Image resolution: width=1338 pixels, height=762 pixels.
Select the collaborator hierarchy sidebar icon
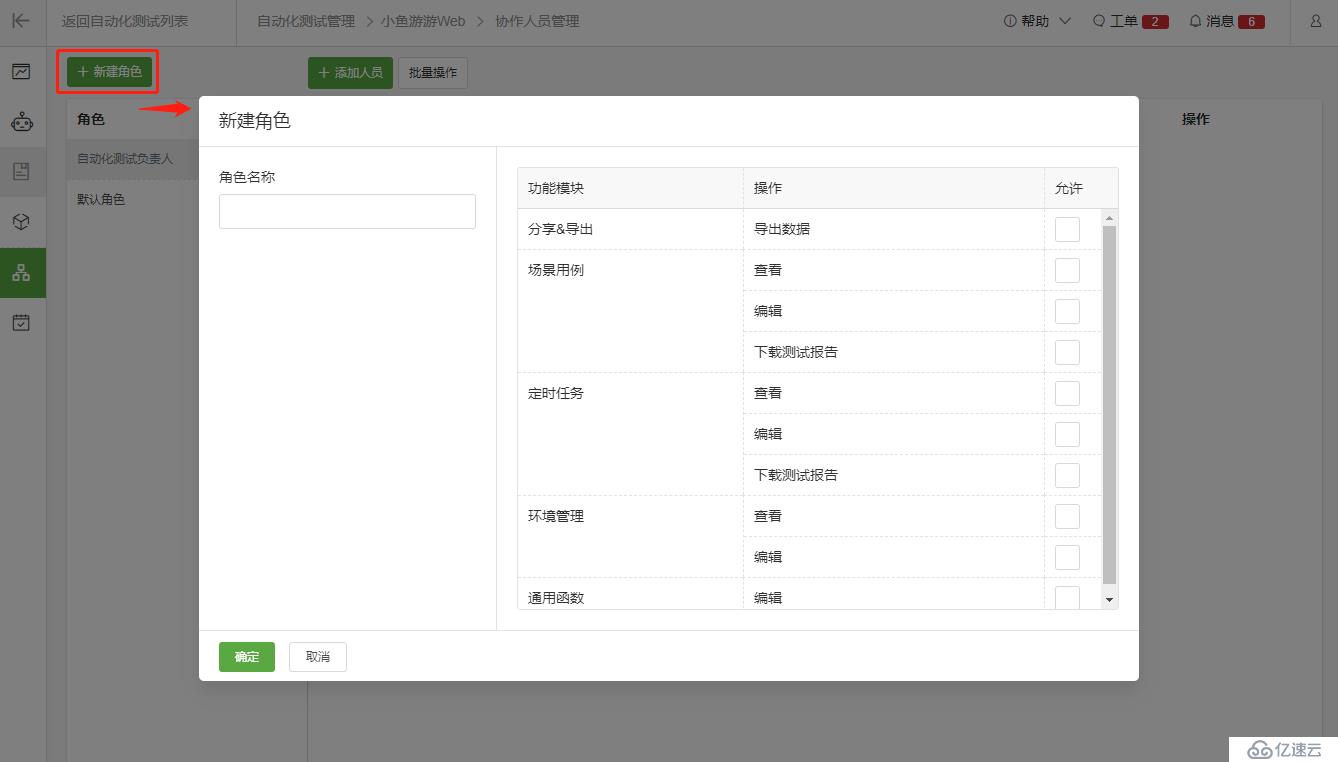point(21,272)
